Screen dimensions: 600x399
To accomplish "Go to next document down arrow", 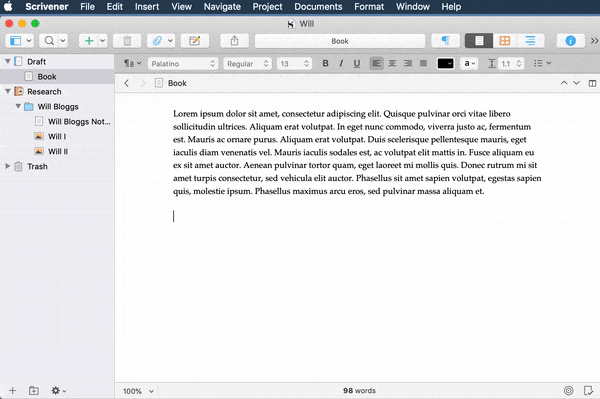I will point(576,83).
